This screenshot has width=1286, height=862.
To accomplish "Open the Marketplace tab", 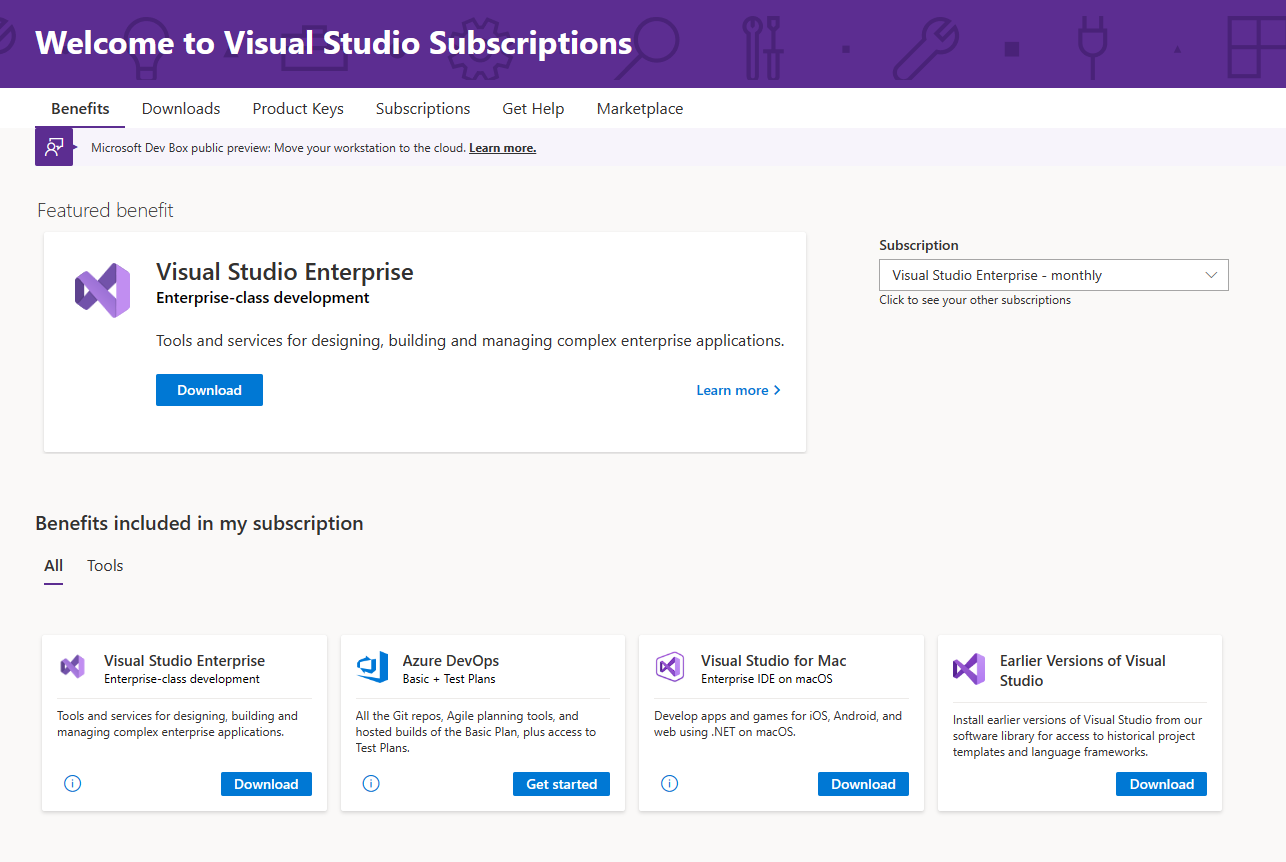I will click(640, 109).
